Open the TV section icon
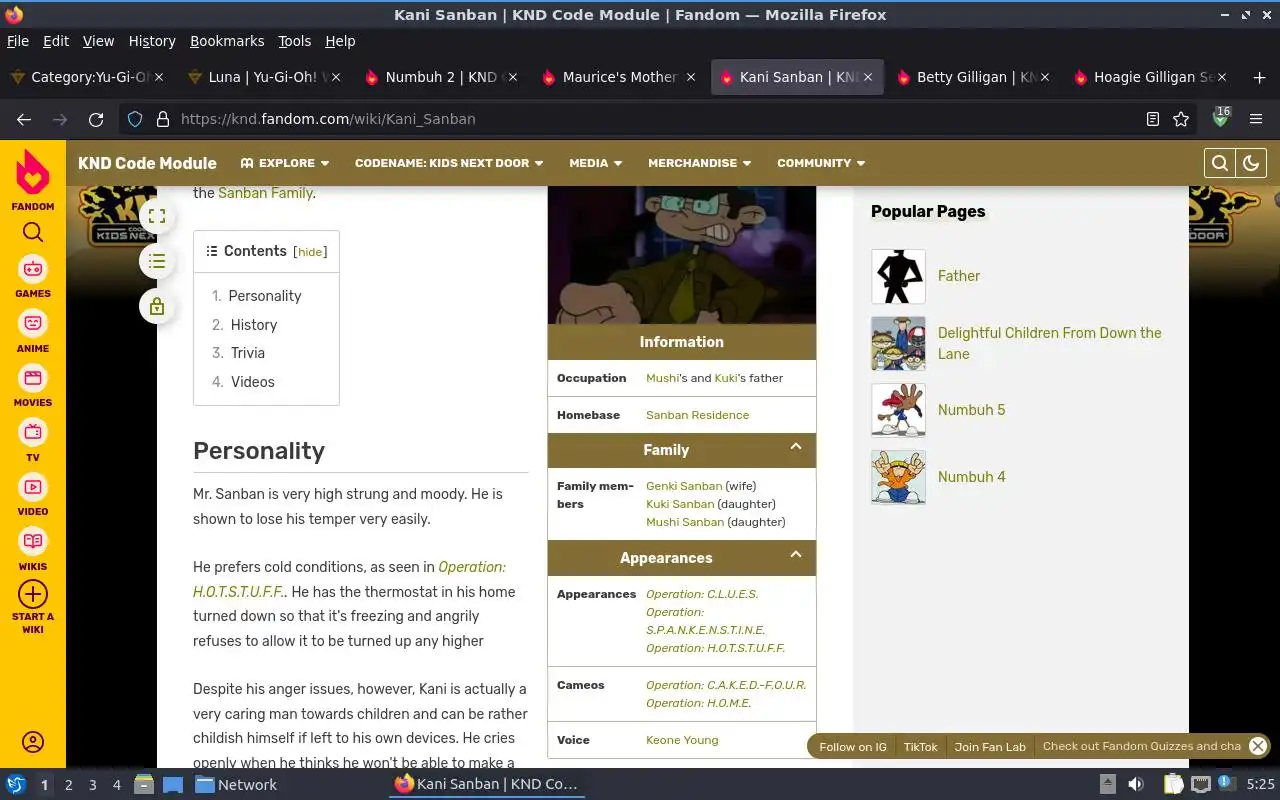1280x800 pixels. 33,432
